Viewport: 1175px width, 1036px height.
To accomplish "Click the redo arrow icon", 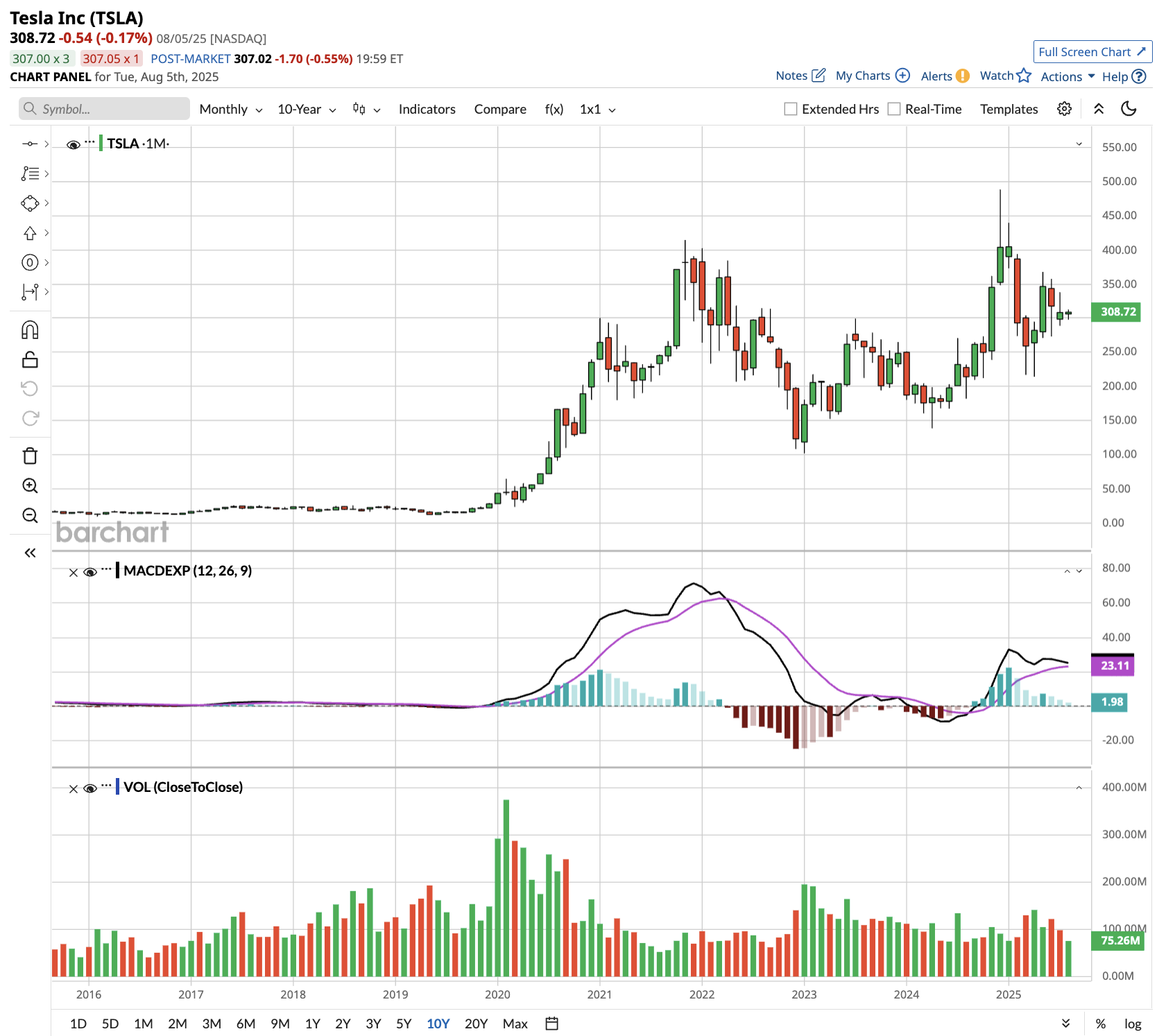I will [30, 418].
